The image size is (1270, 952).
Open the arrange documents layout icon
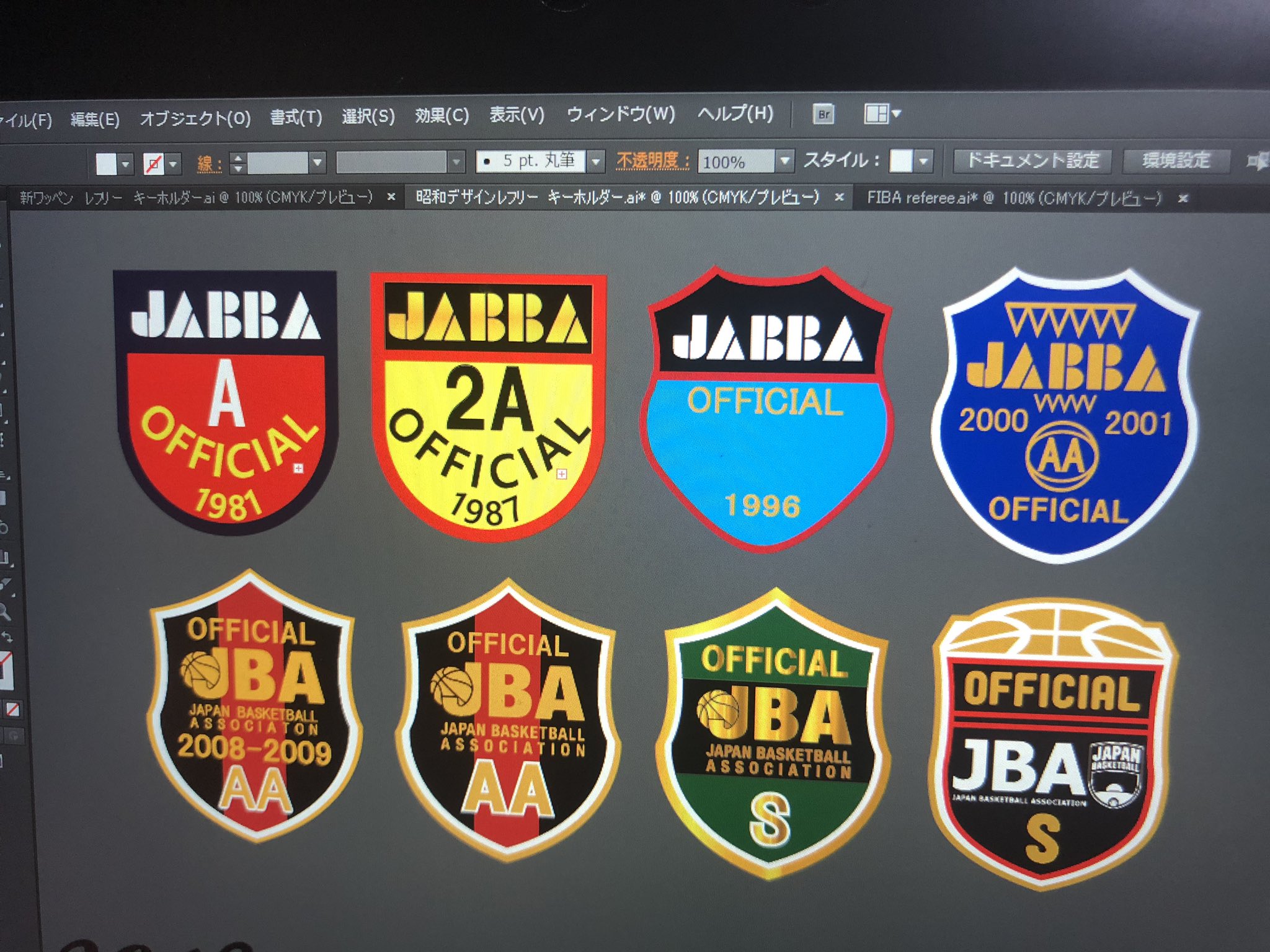click(x=876, y=114)
